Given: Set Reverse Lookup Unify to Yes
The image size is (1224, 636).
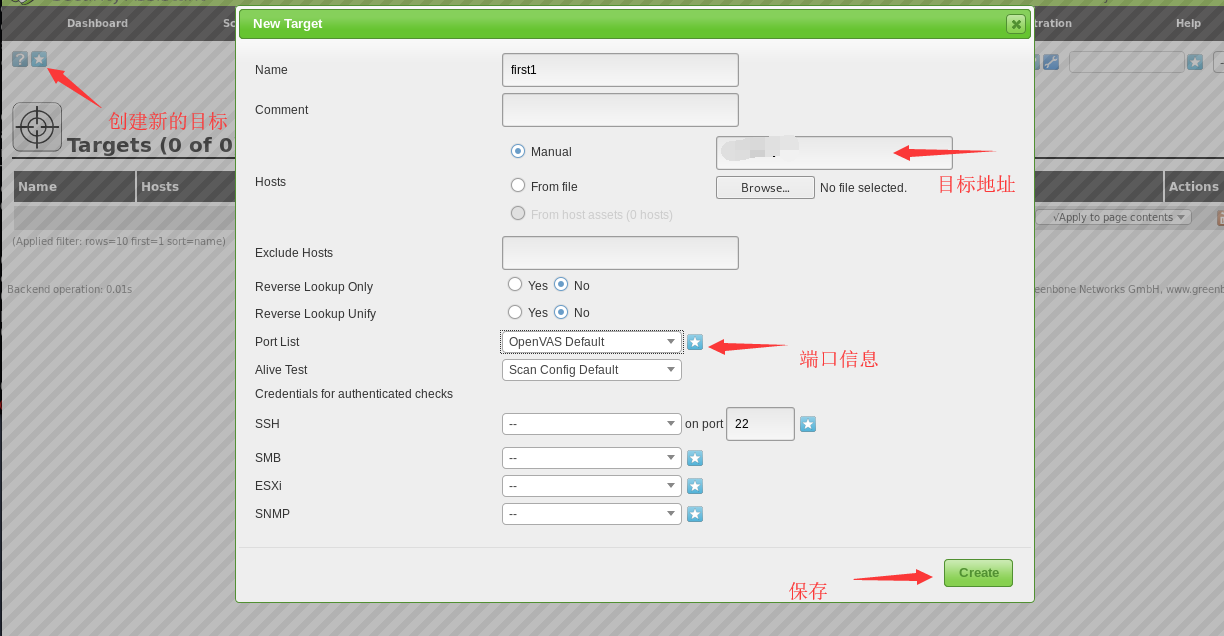Looking at the screenshot, I should (515, 312).
